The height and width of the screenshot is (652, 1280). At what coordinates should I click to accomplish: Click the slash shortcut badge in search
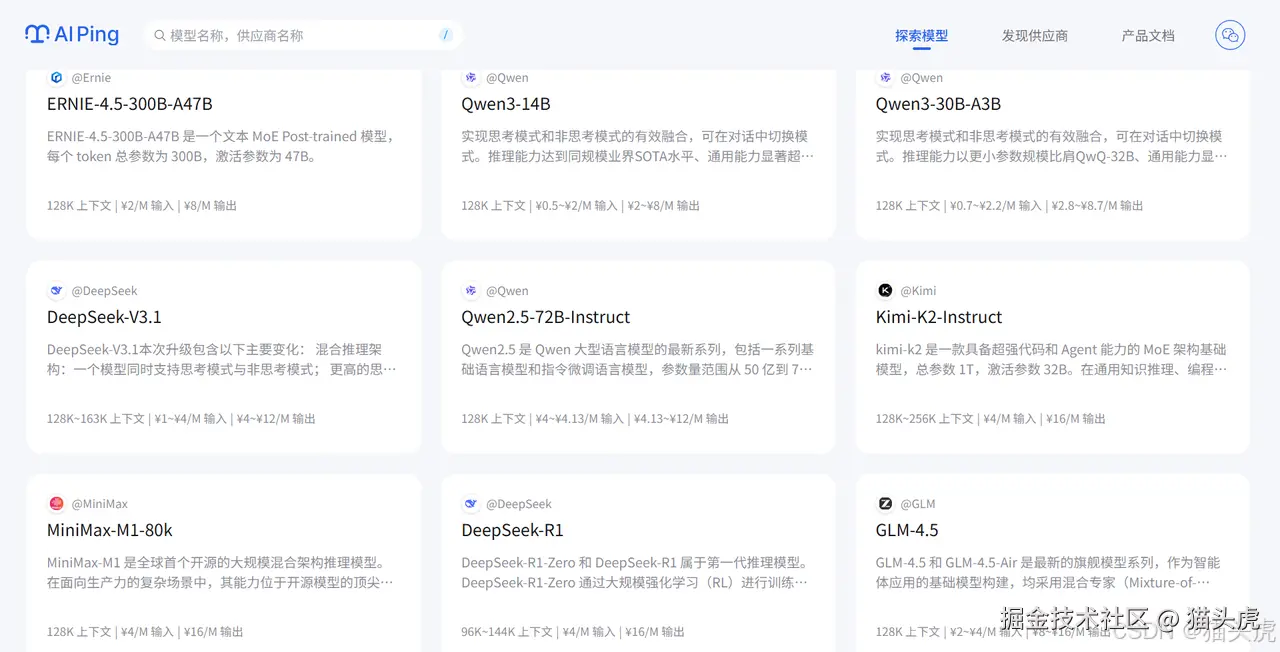pyautogui.click(x=445, y=35)
